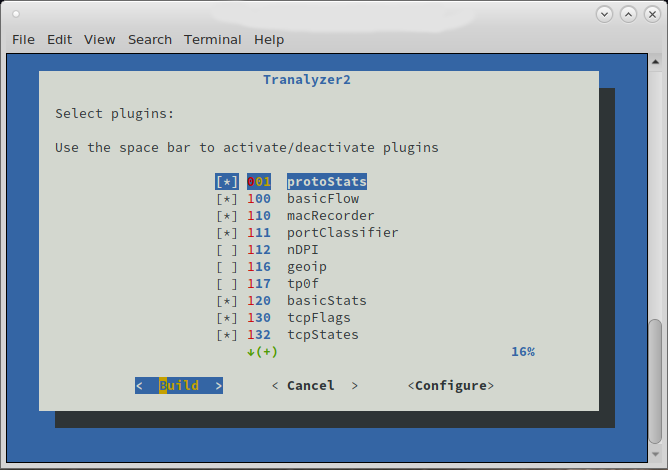Click plugin number 116

pos(259,267)
